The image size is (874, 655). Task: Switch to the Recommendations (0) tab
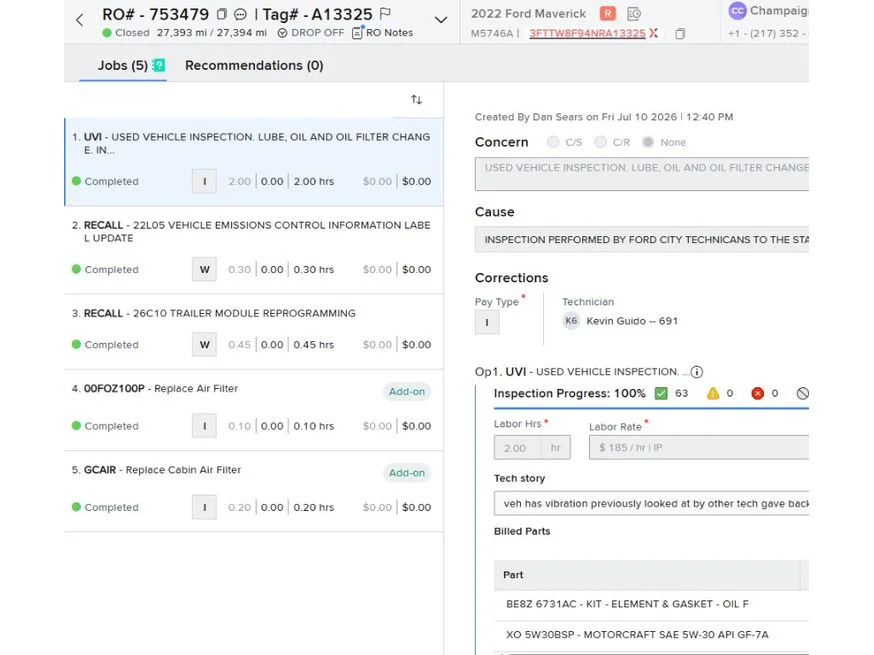(x=254, y=65)
